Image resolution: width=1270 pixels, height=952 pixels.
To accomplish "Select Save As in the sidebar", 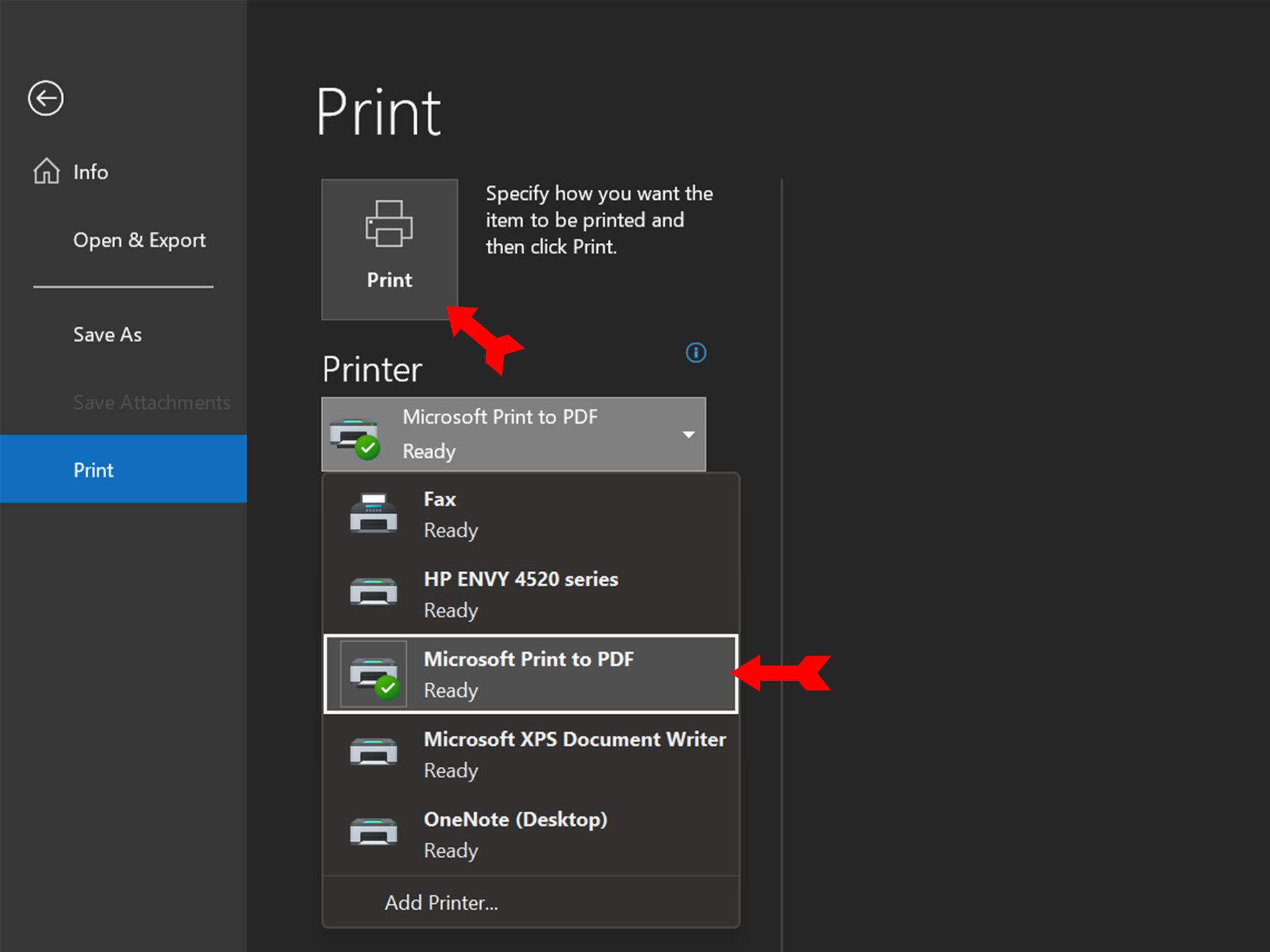I will pyautogui.click(x=107, y=335).
